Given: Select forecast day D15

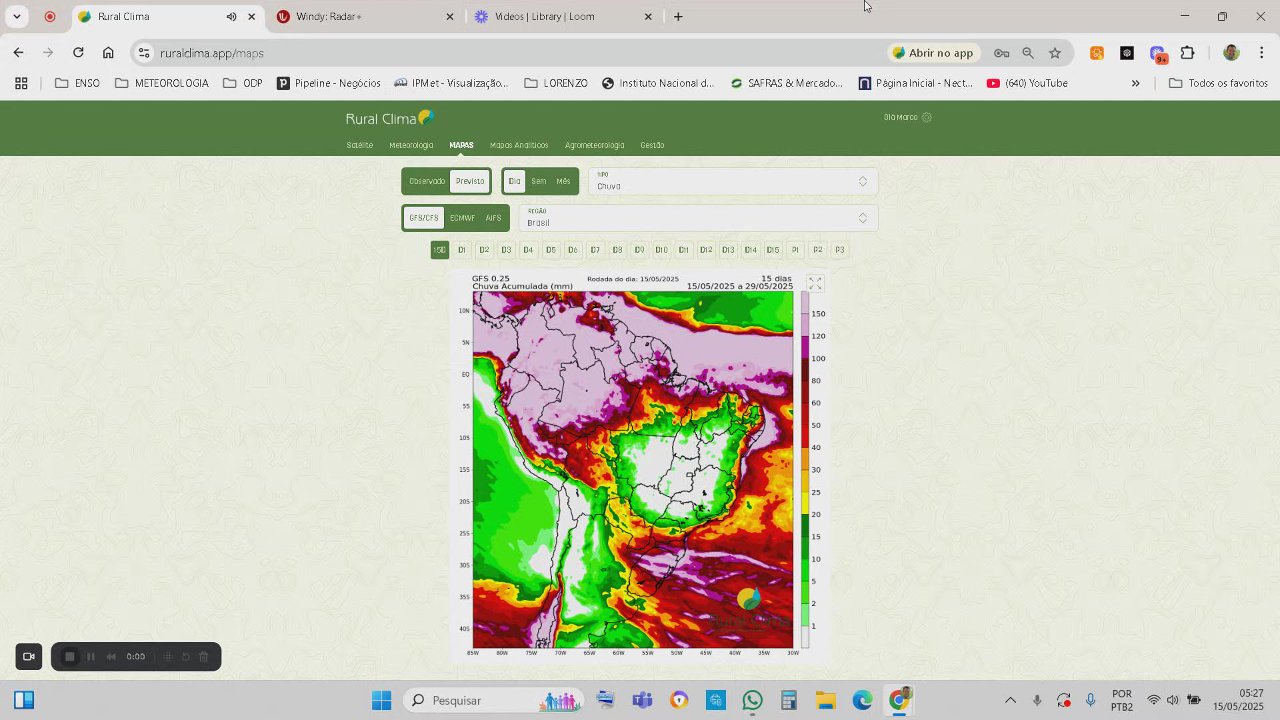Looking at the screenshot, I should tap(772, 250).
